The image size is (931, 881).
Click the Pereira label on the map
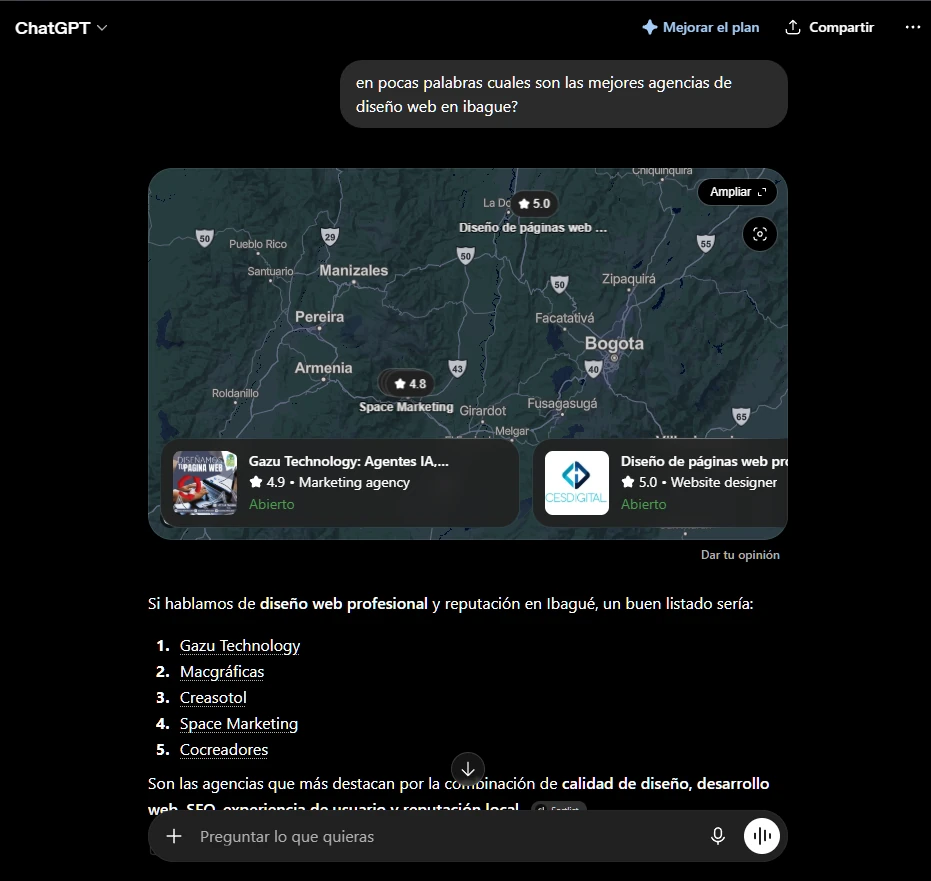pyautogui.click(x=319, y=317)
